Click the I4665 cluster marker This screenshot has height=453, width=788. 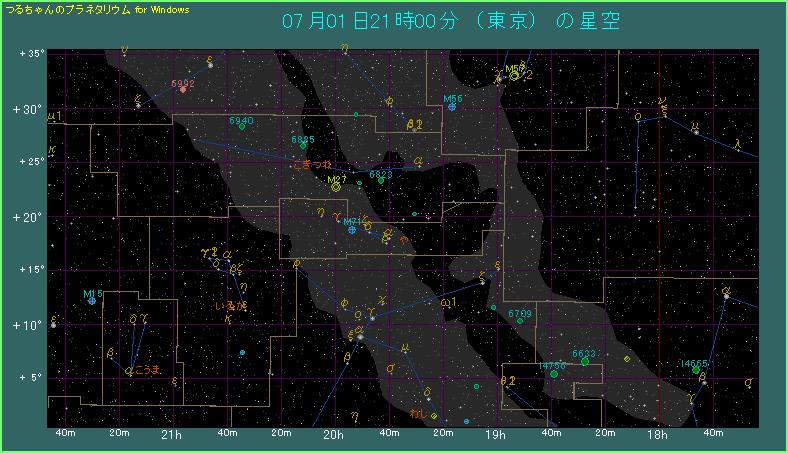[695, 371]
